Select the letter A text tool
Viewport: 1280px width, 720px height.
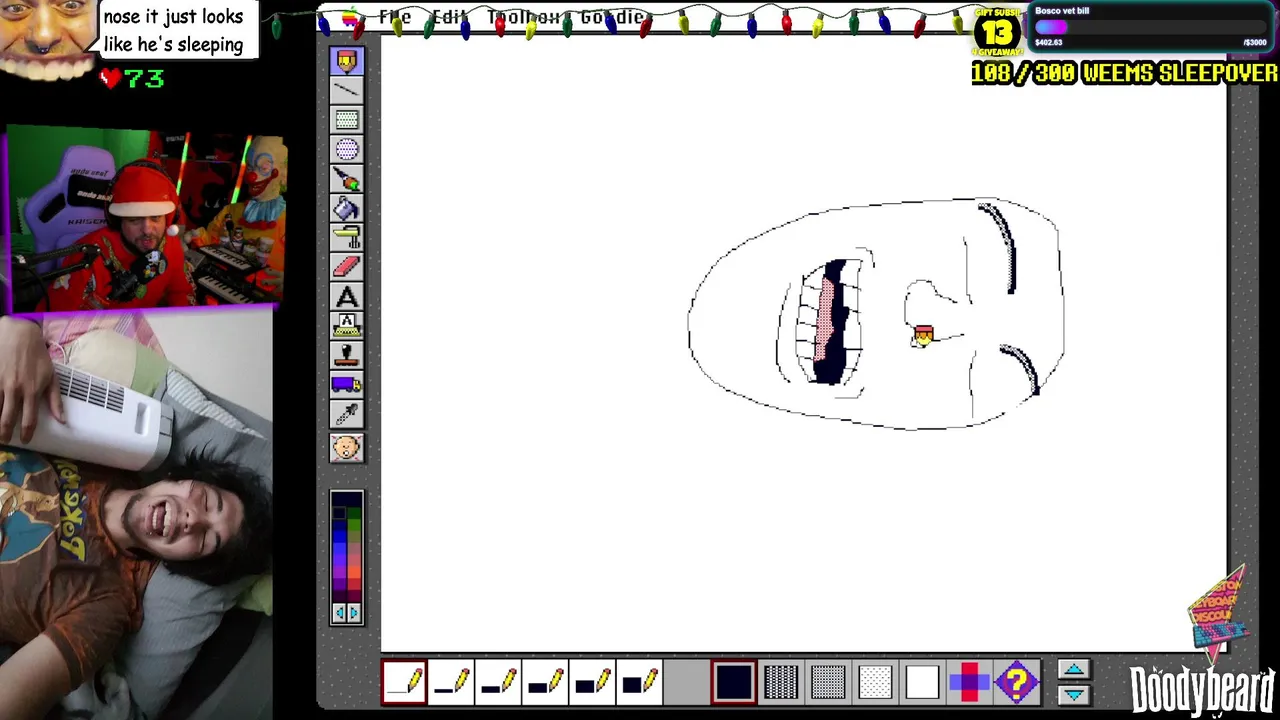tap(347, 296)
